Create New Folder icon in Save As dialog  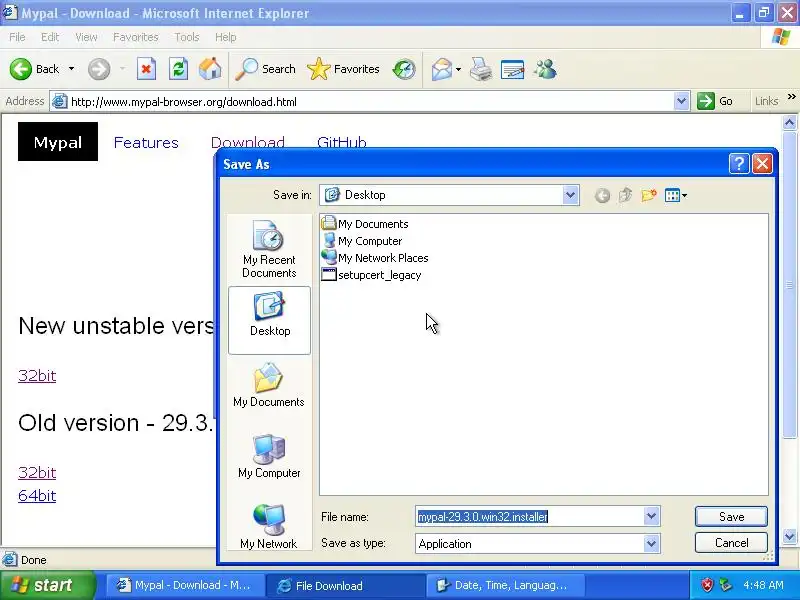[648, 195]
